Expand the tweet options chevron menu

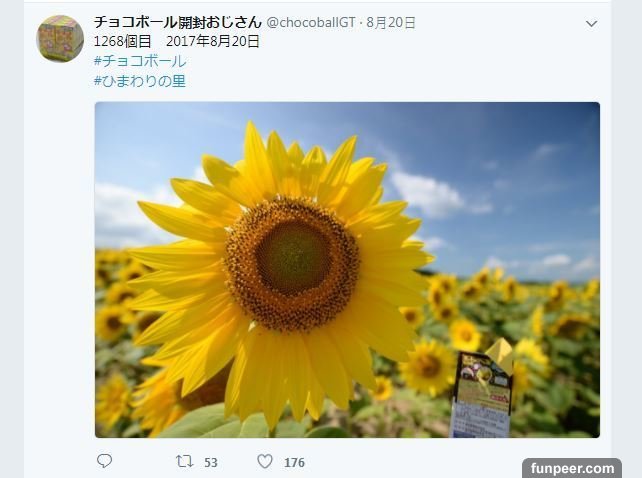591,24
